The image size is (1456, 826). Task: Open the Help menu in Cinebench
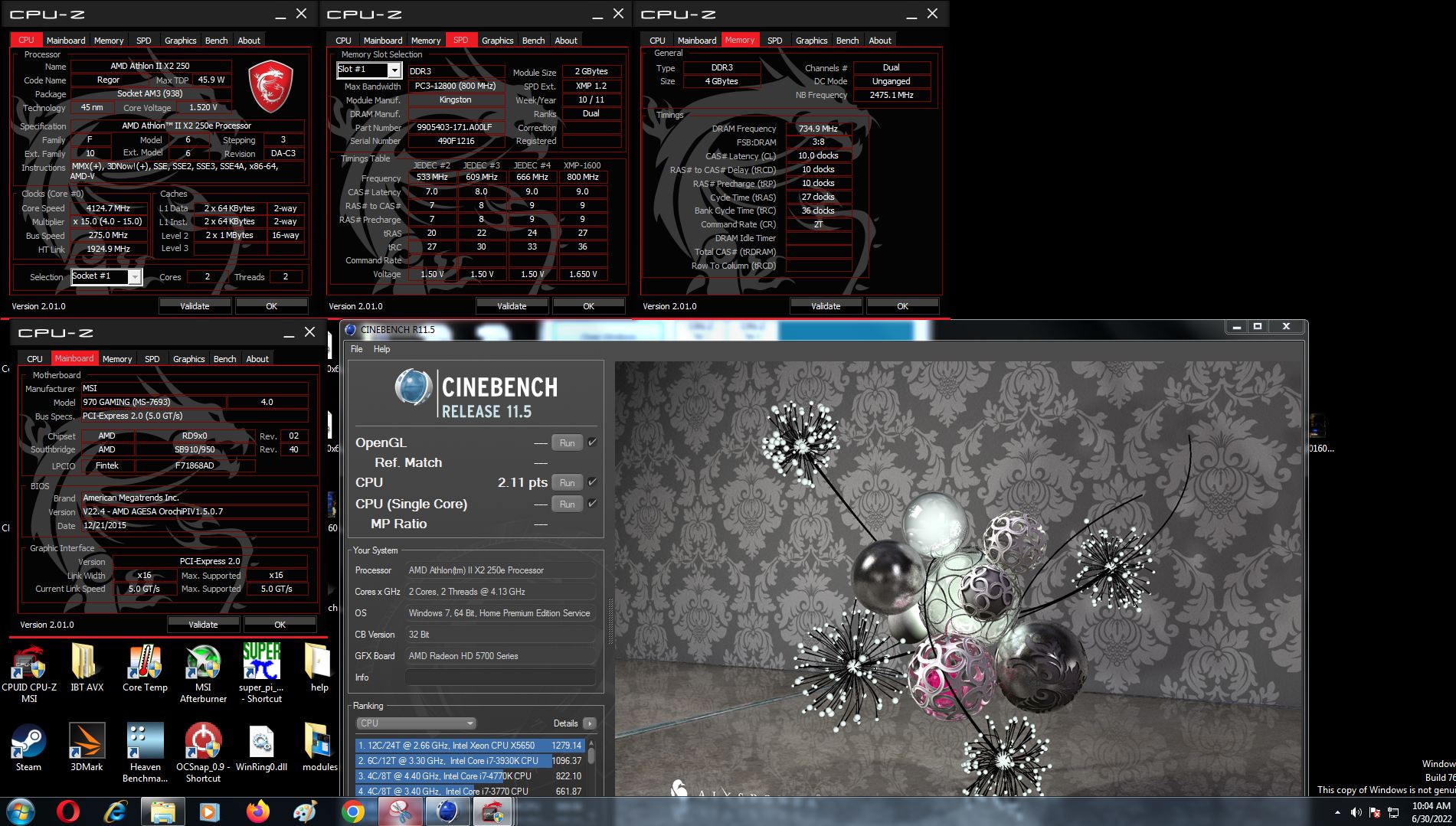tap(381, 349)
